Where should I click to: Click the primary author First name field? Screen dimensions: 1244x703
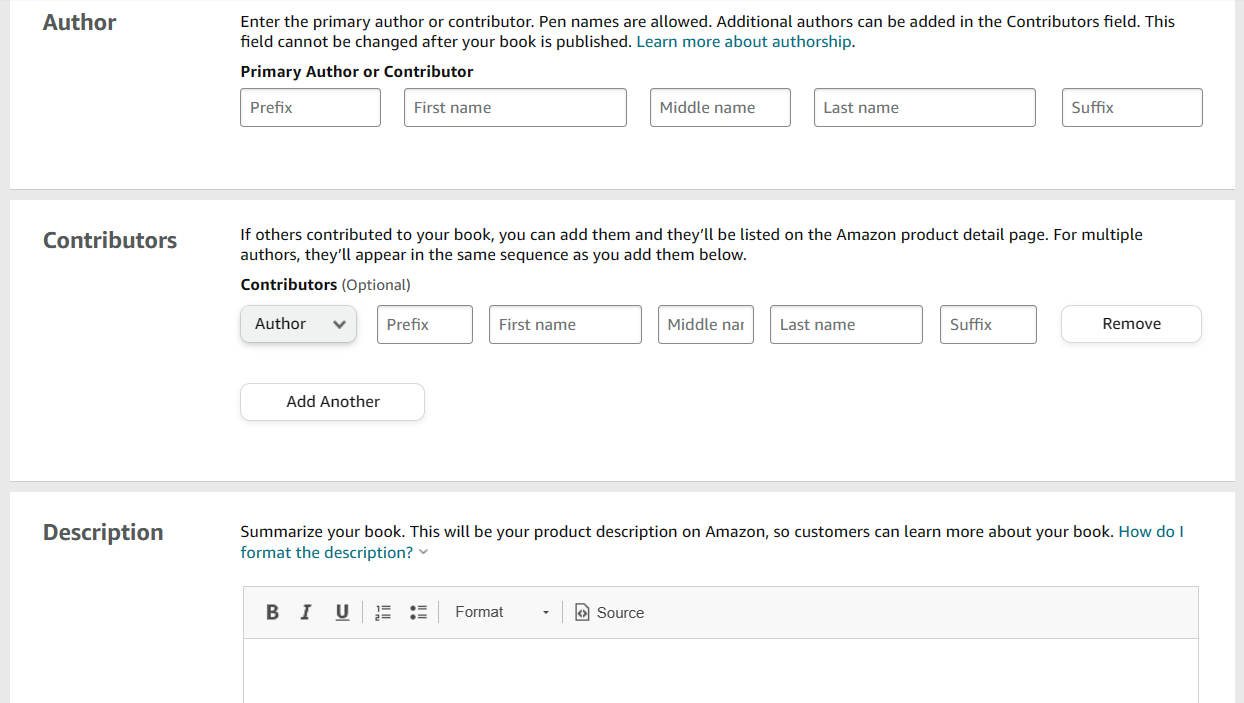point(515,108)
